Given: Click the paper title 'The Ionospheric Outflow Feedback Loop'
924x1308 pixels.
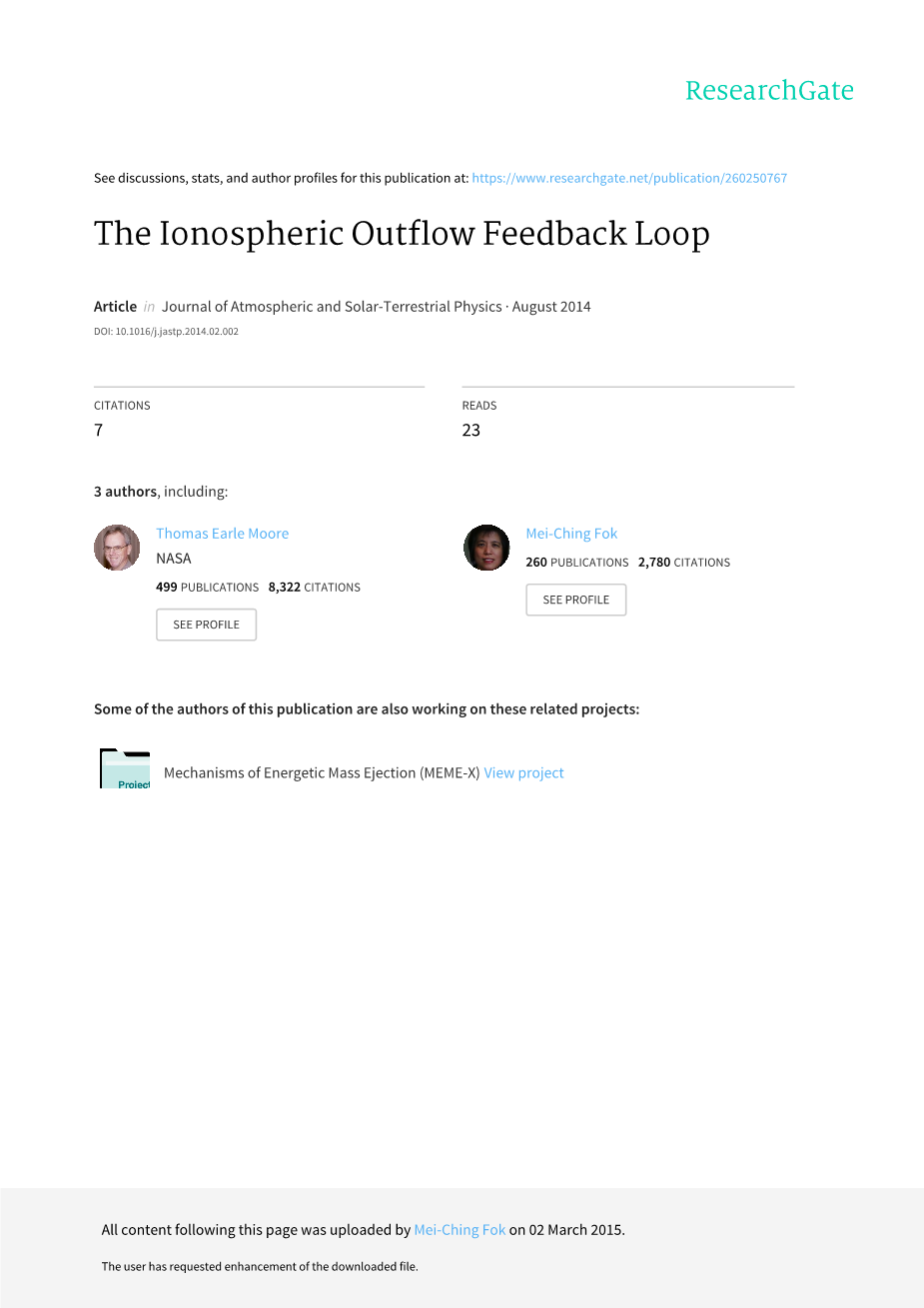Looking at the screenshot, I should click(402, 234).
